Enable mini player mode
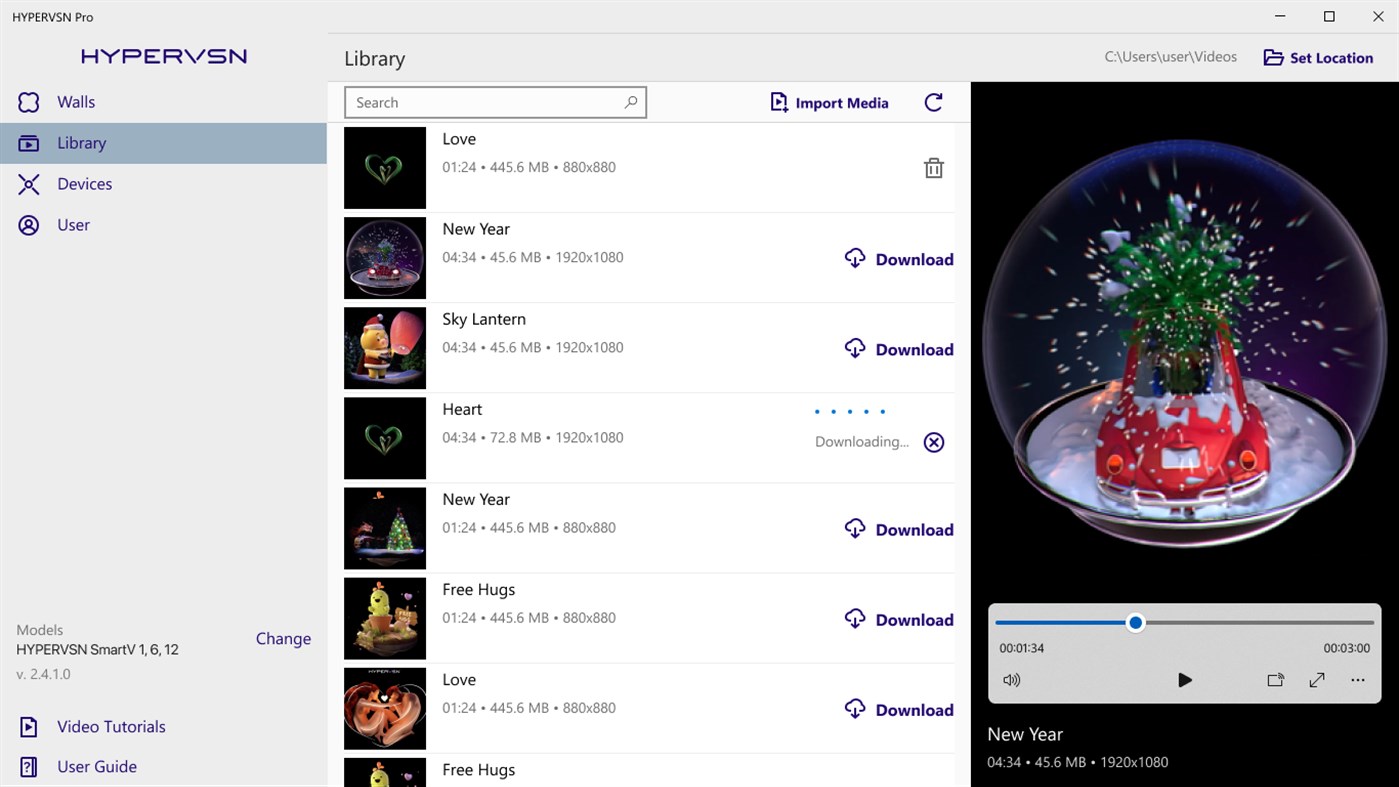This screenshot has width=1399, height=787. click(x=1275, y=680)
